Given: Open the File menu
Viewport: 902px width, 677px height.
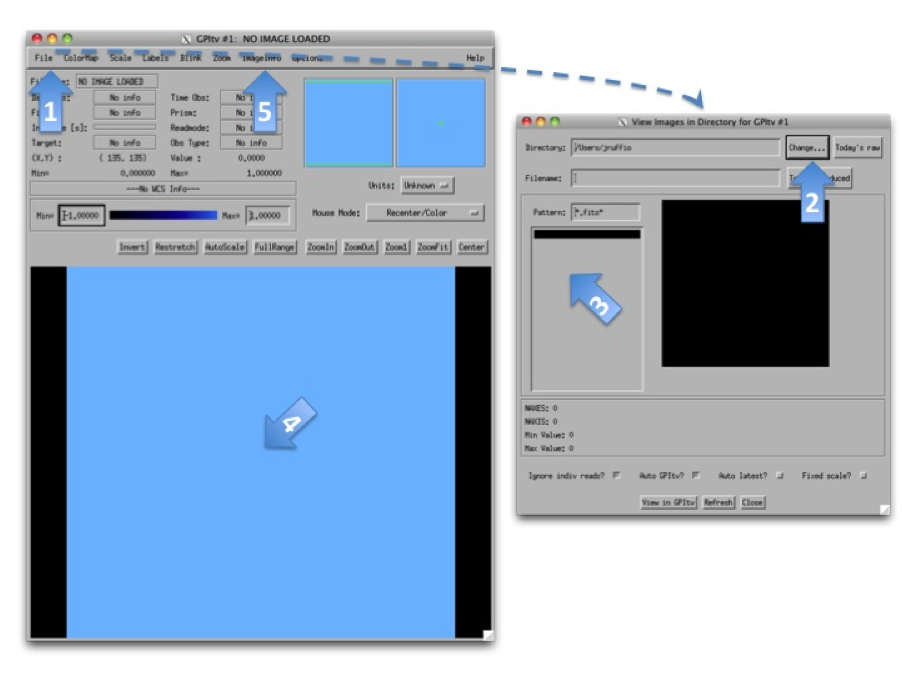Looking at the screenshot, I should [43, 58].
